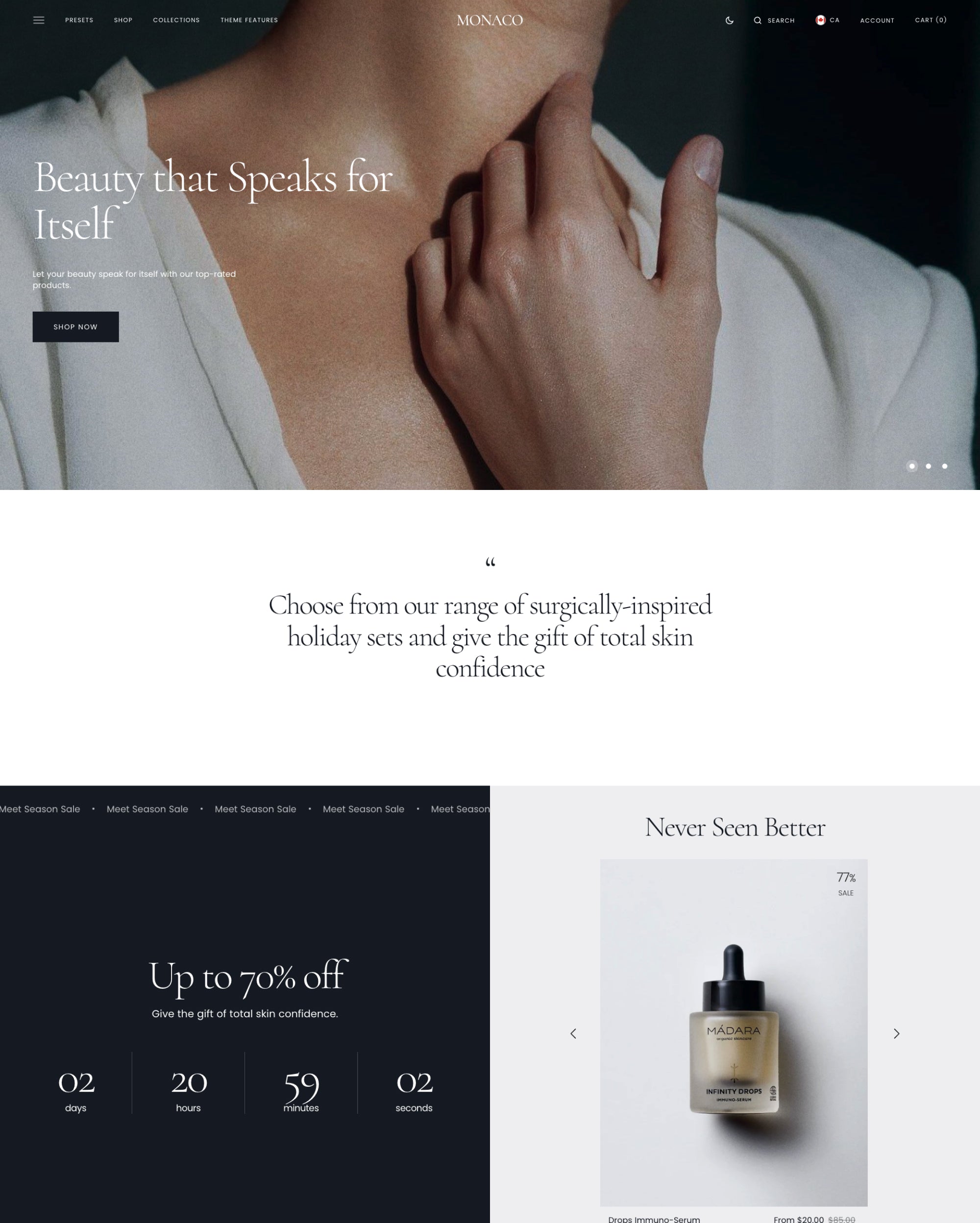980x1223 pixels.
Task: Click the hamburger menu icon
Action: click(37, 20)
